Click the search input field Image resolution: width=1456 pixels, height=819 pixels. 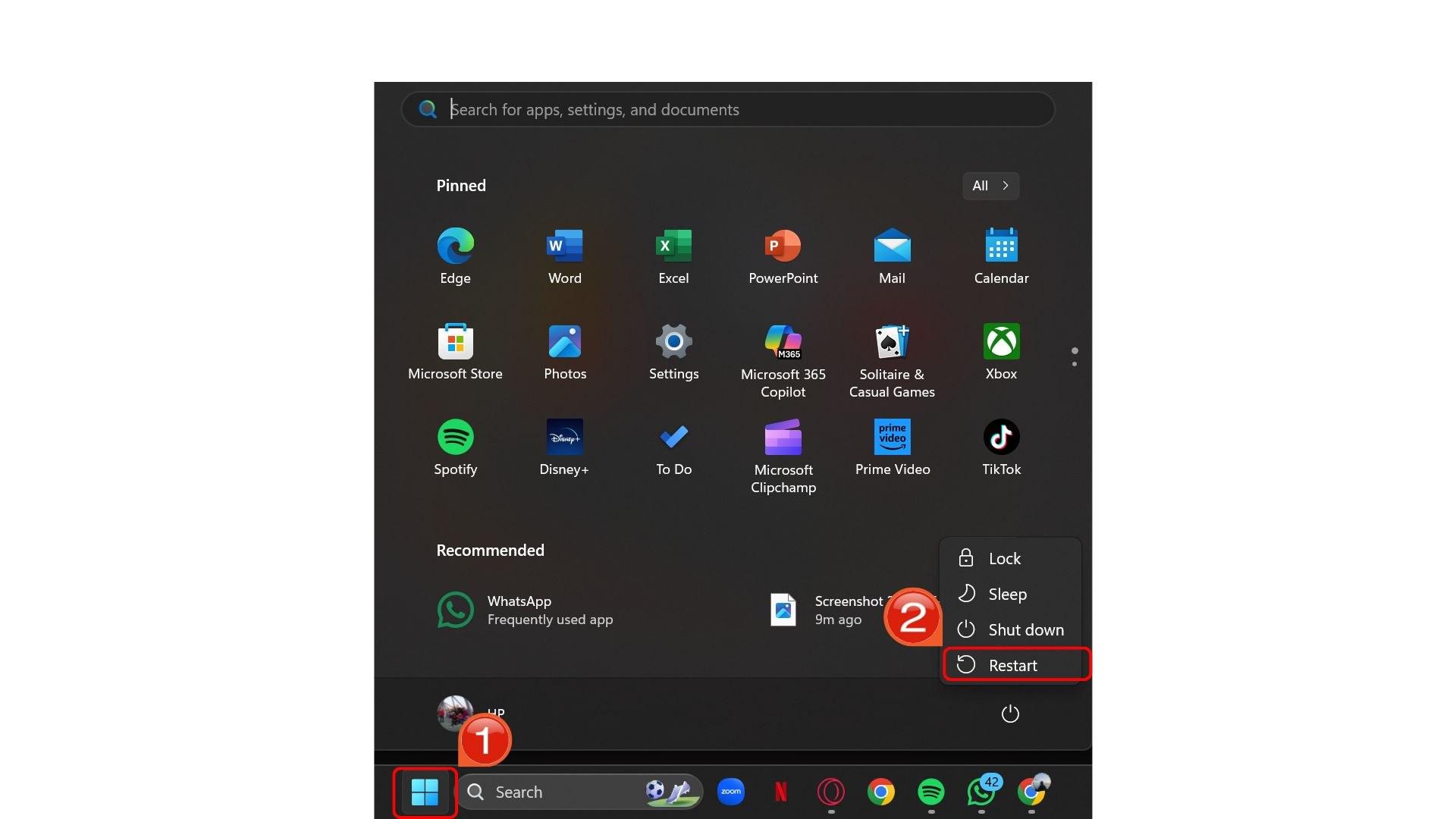726,109
